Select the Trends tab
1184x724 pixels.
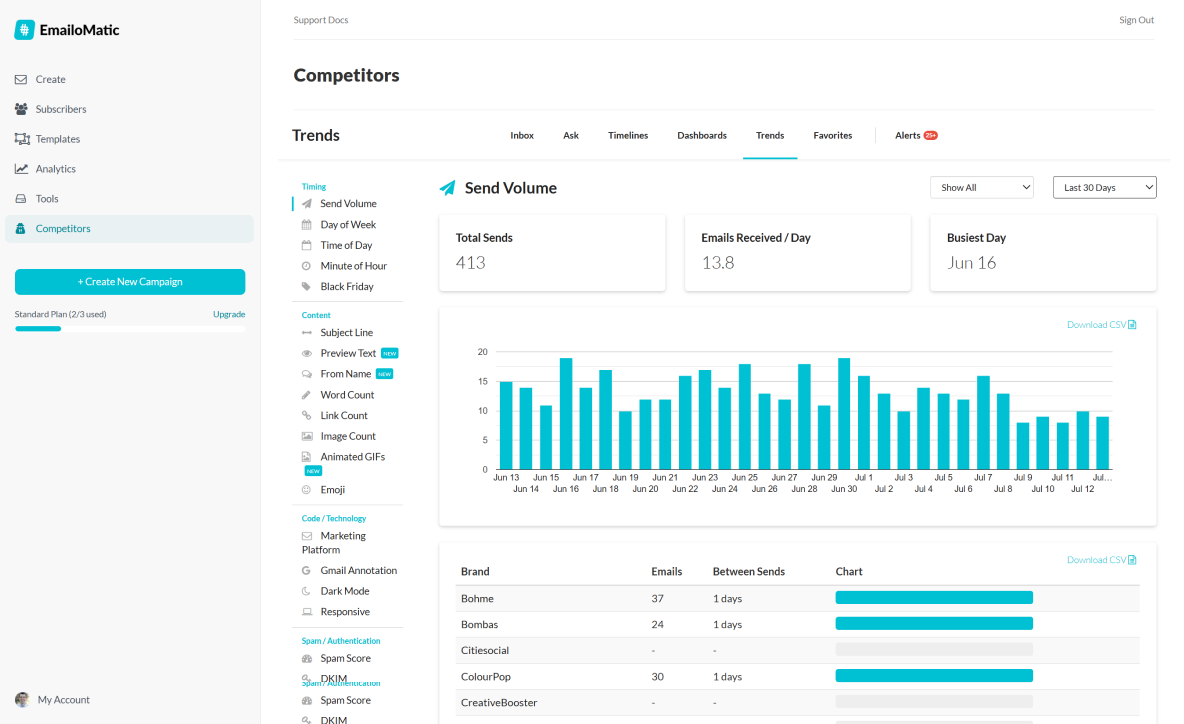[770, 136]
